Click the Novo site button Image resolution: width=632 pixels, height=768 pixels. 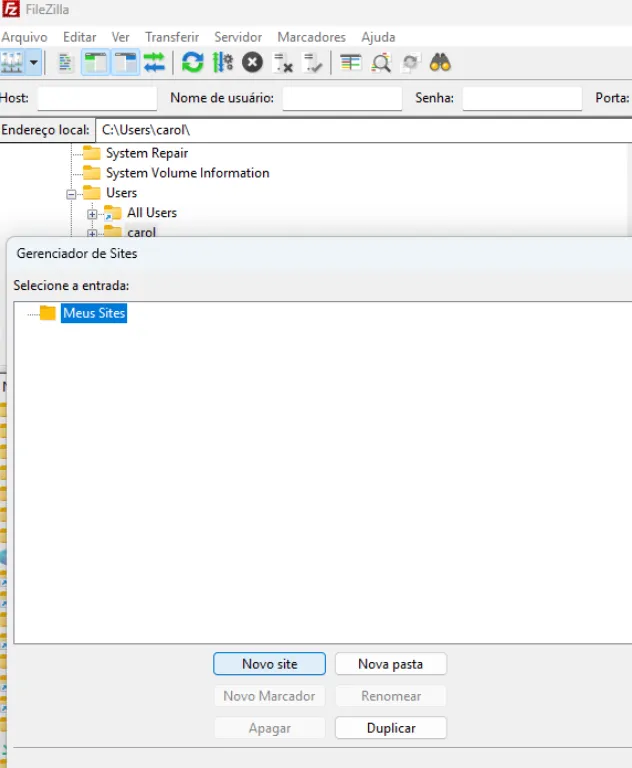coord(269,664)
